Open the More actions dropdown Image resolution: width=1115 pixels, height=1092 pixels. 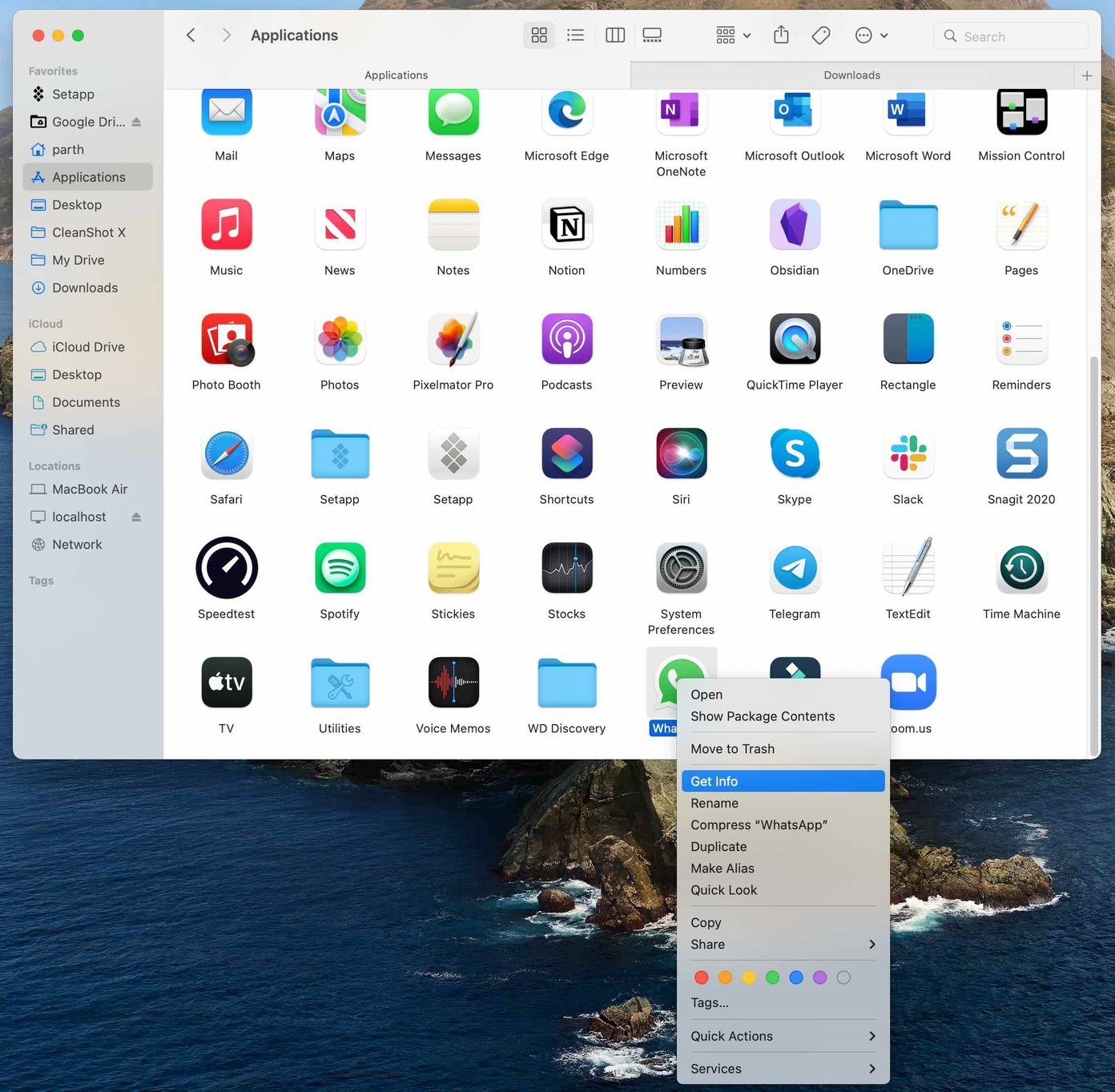click(871, 35)
